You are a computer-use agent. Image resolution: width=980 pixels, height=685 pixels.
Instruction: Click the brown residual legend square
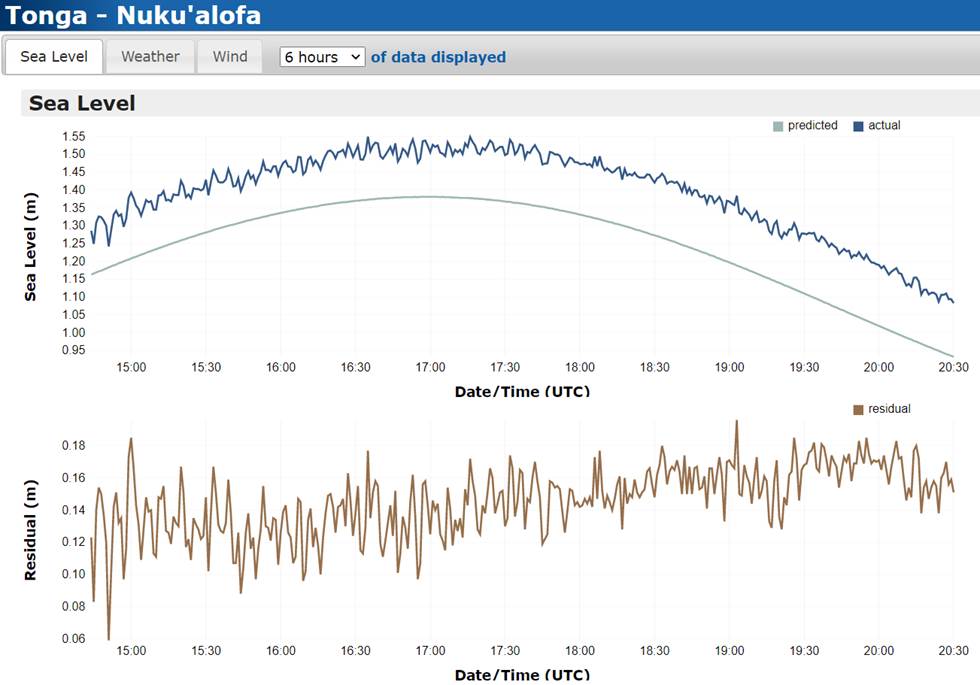858,409
